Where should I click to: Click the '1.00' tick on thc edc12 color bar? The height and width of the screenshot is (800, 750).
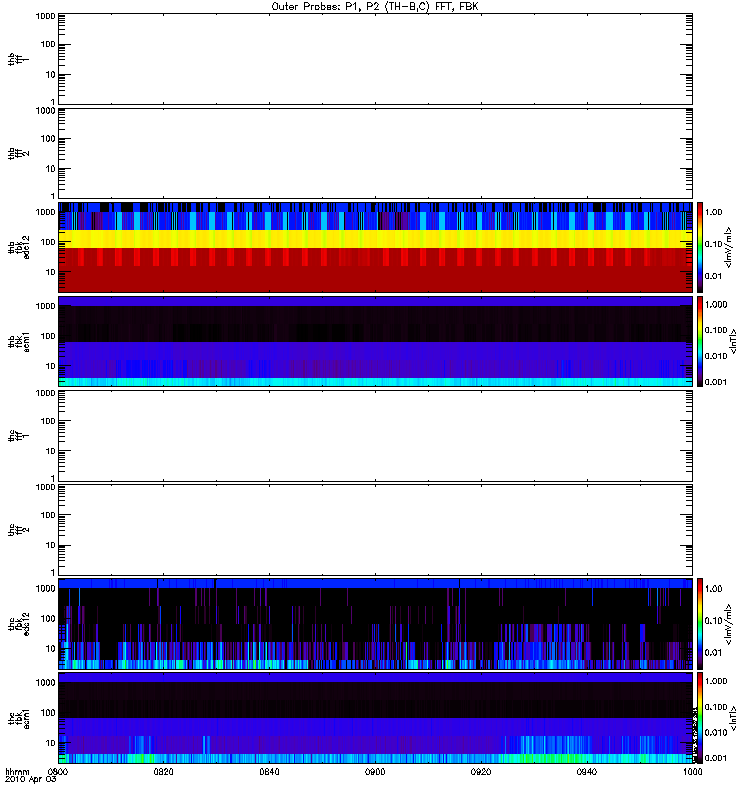[713, 589]
